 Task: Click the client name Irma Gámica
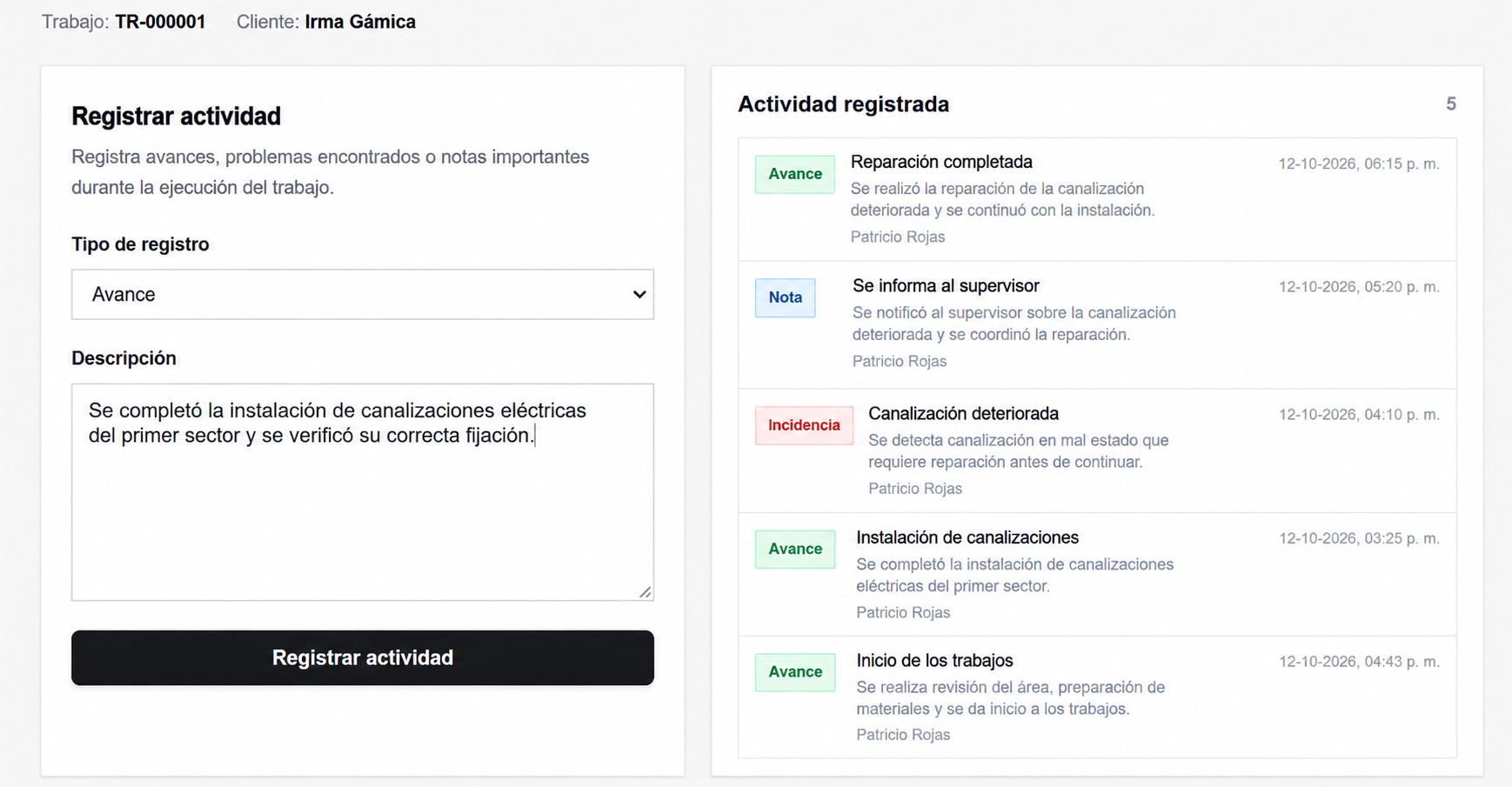click(x=360, y=22)
